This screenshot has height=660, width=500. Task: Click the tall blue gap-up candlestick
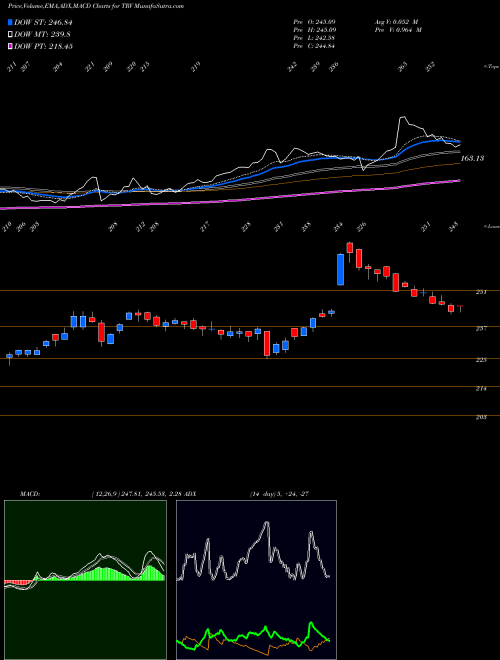(340, 269)
